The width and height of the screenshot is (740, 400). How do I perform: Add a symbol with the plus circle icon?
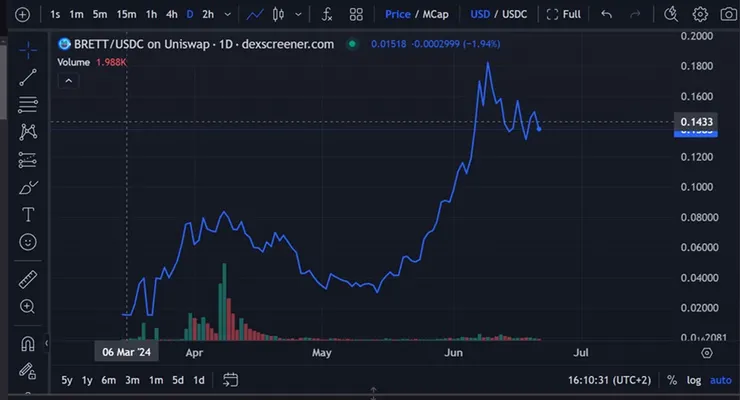22,15
